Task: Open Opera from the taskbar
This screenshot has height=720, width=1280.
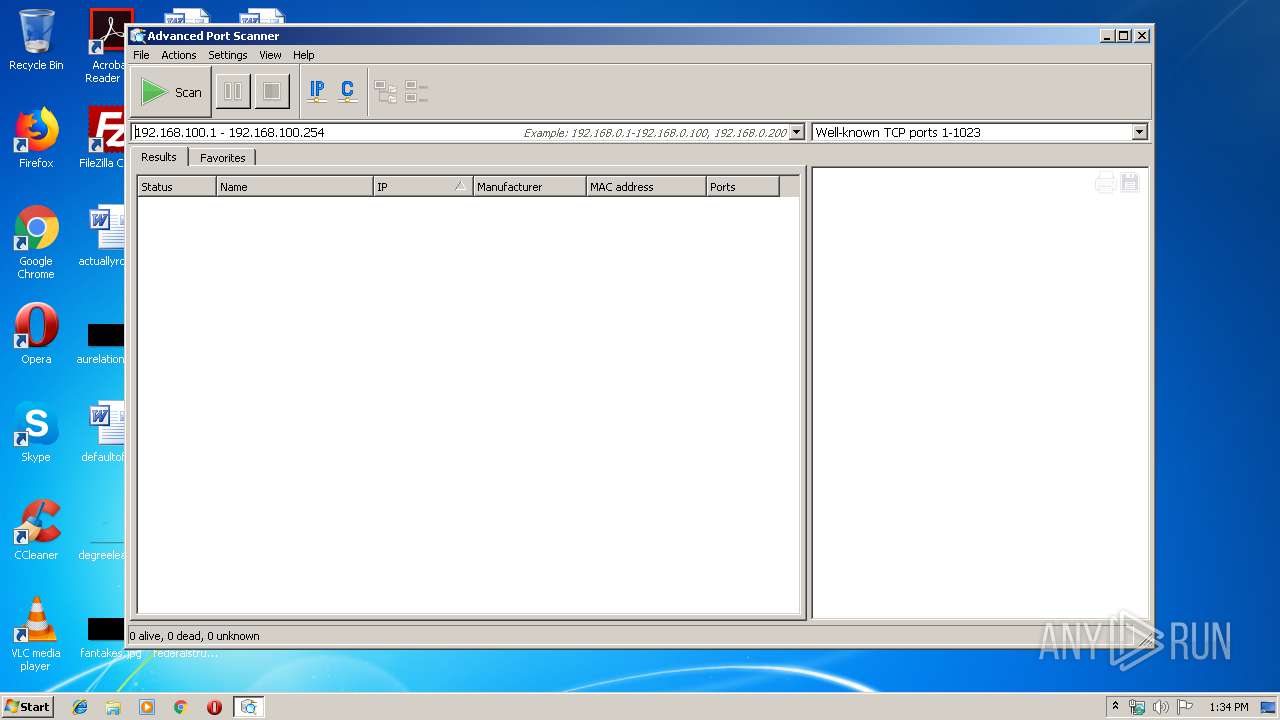Action: [x=214, y=707]
